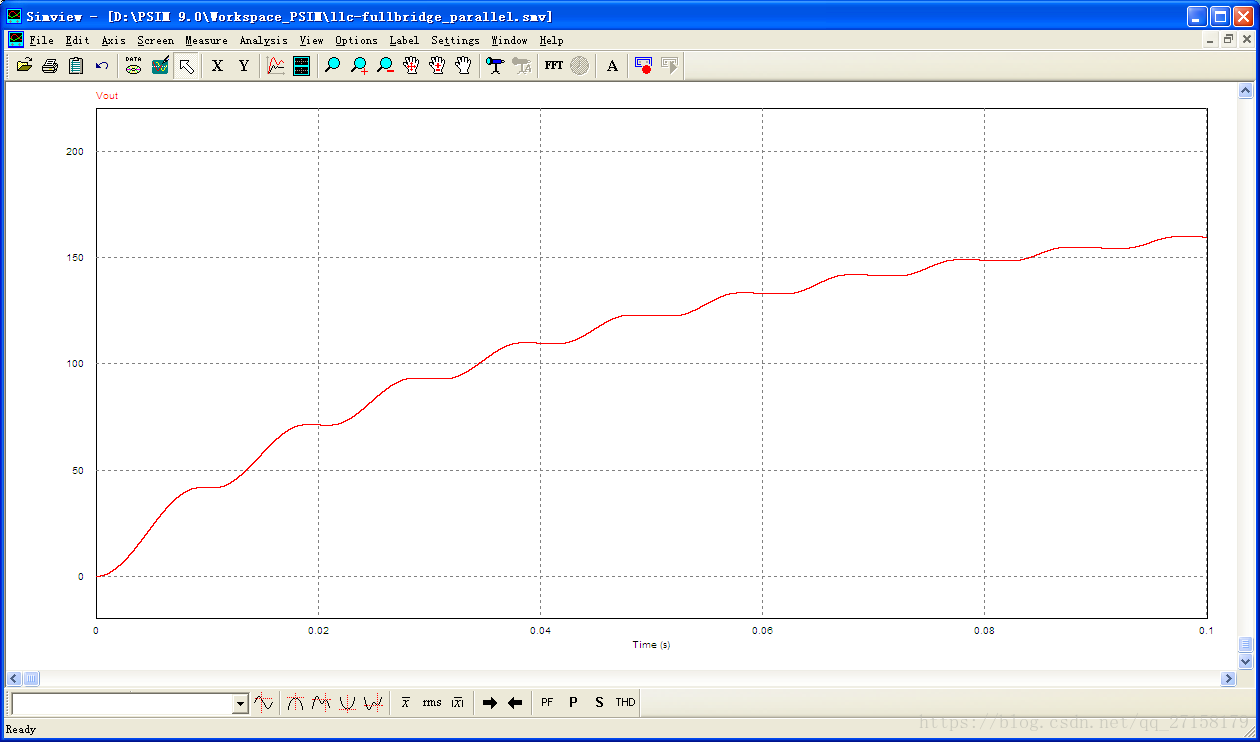The width and height of the screenshot is (1260, 742).
Task: Click the zoom in magnifier with plus
Action: point(359,66)
